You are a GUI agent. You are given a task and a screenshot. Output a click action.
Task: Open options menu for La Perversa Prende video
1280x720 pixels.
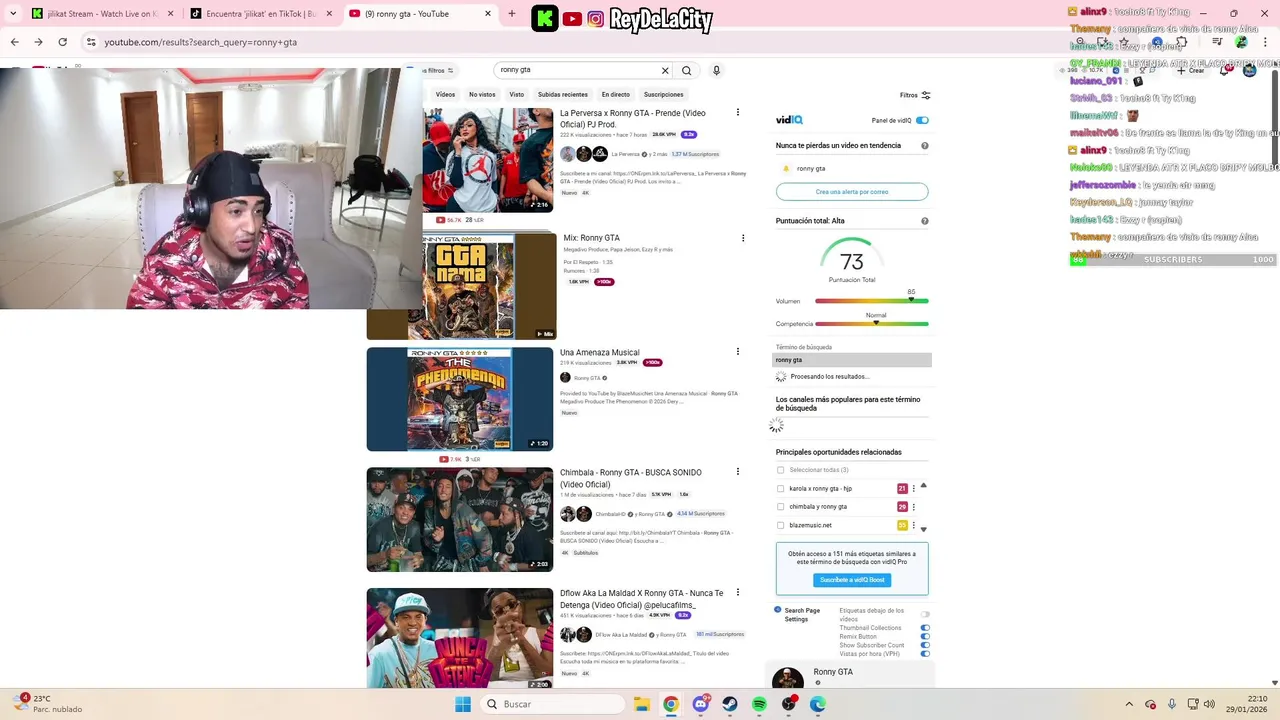pos(738,112)
